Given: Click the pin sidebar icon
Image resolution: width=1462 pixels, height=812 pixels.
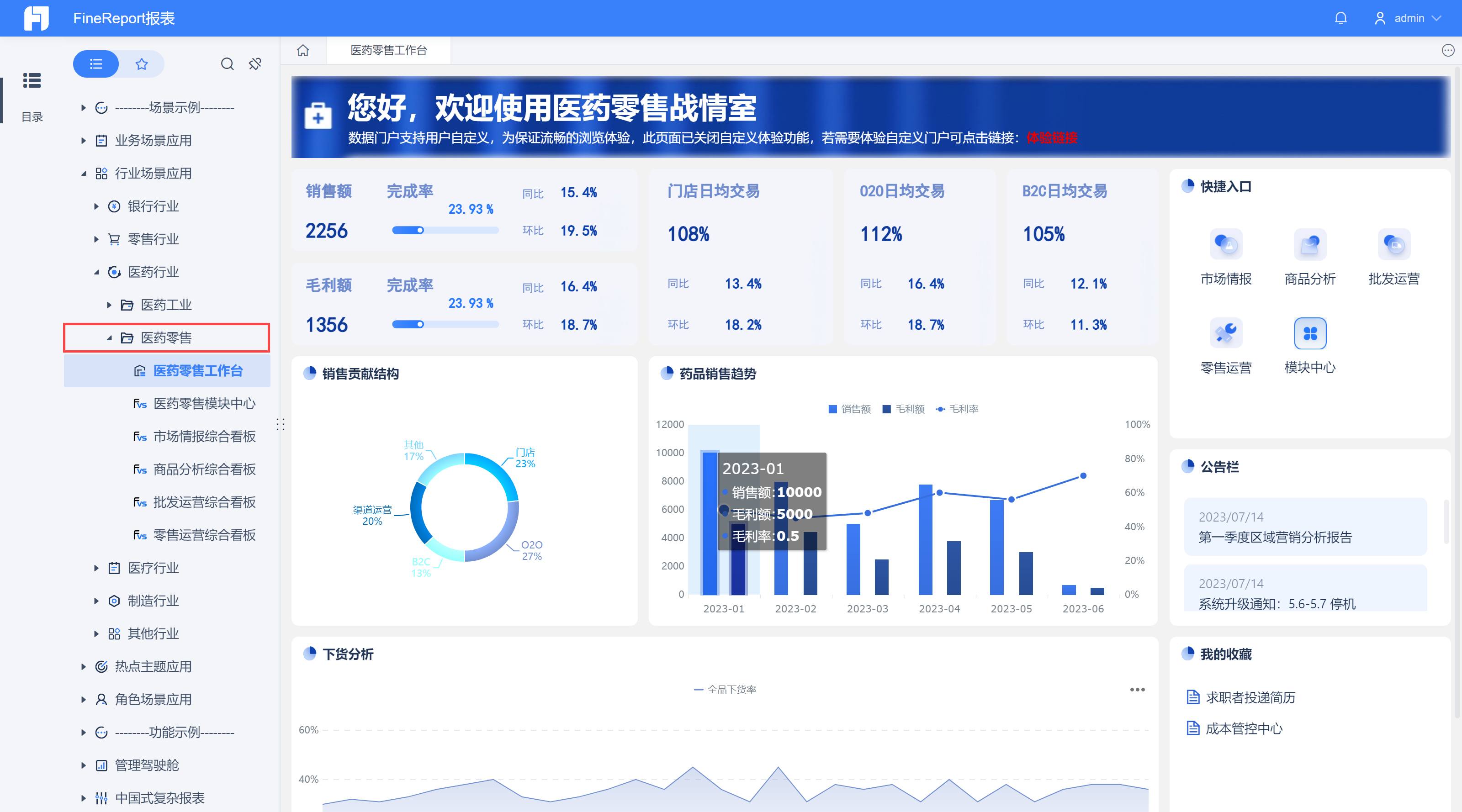Looking at the screenshot, I should click(x=255, y=63).
